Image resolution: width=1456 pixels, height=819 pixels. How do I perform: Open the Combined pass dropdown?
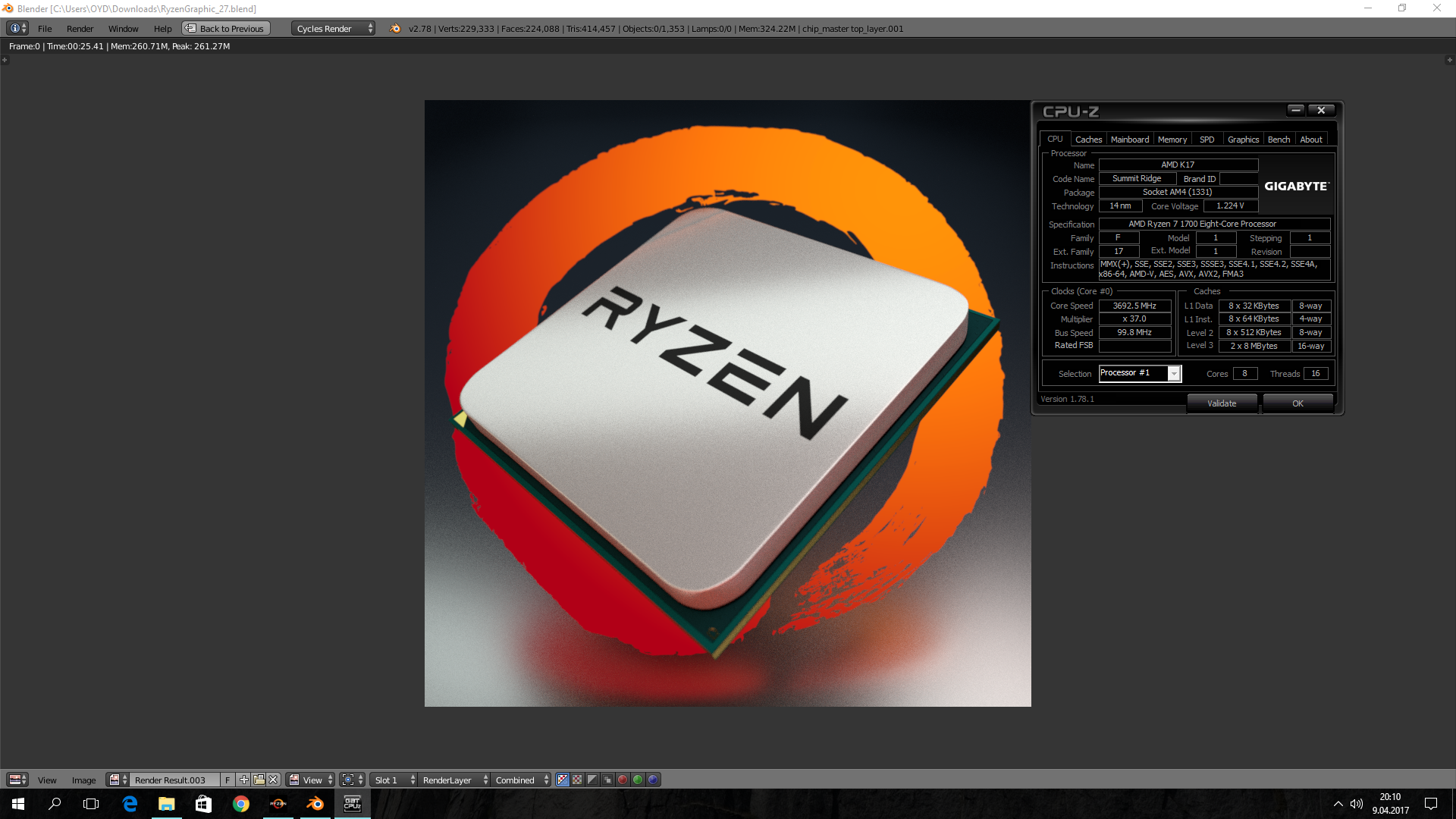(x=521, y=780)
